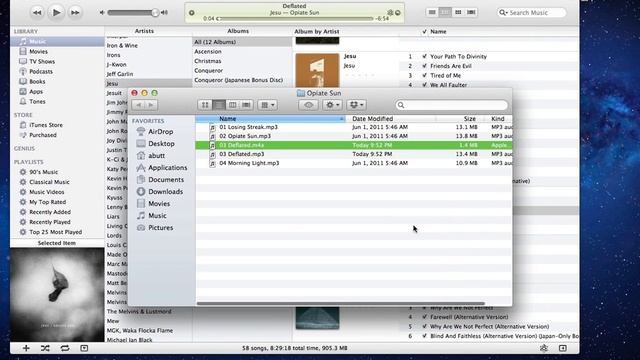Screen dimensions: 640x360
Task: Click the Finder forward button
Action: (151, 105)
